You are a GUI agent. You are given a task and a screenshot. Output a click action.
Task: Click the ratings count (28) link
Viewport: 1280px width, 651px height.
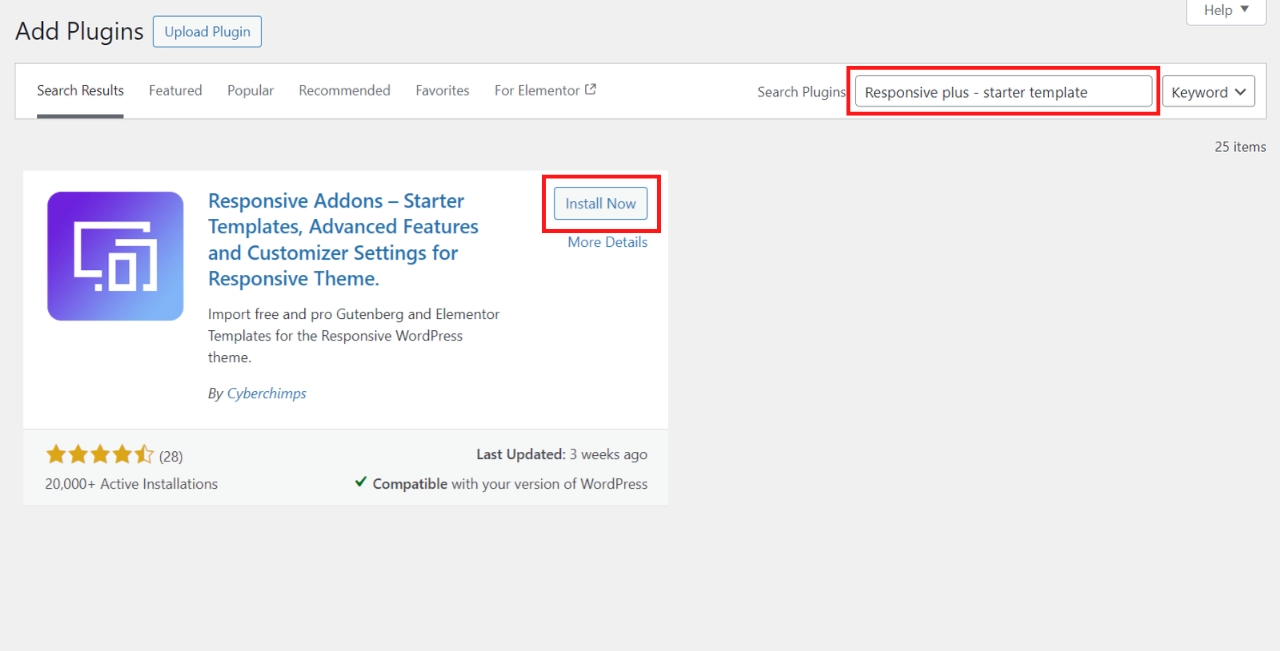(x=170, y=455)
